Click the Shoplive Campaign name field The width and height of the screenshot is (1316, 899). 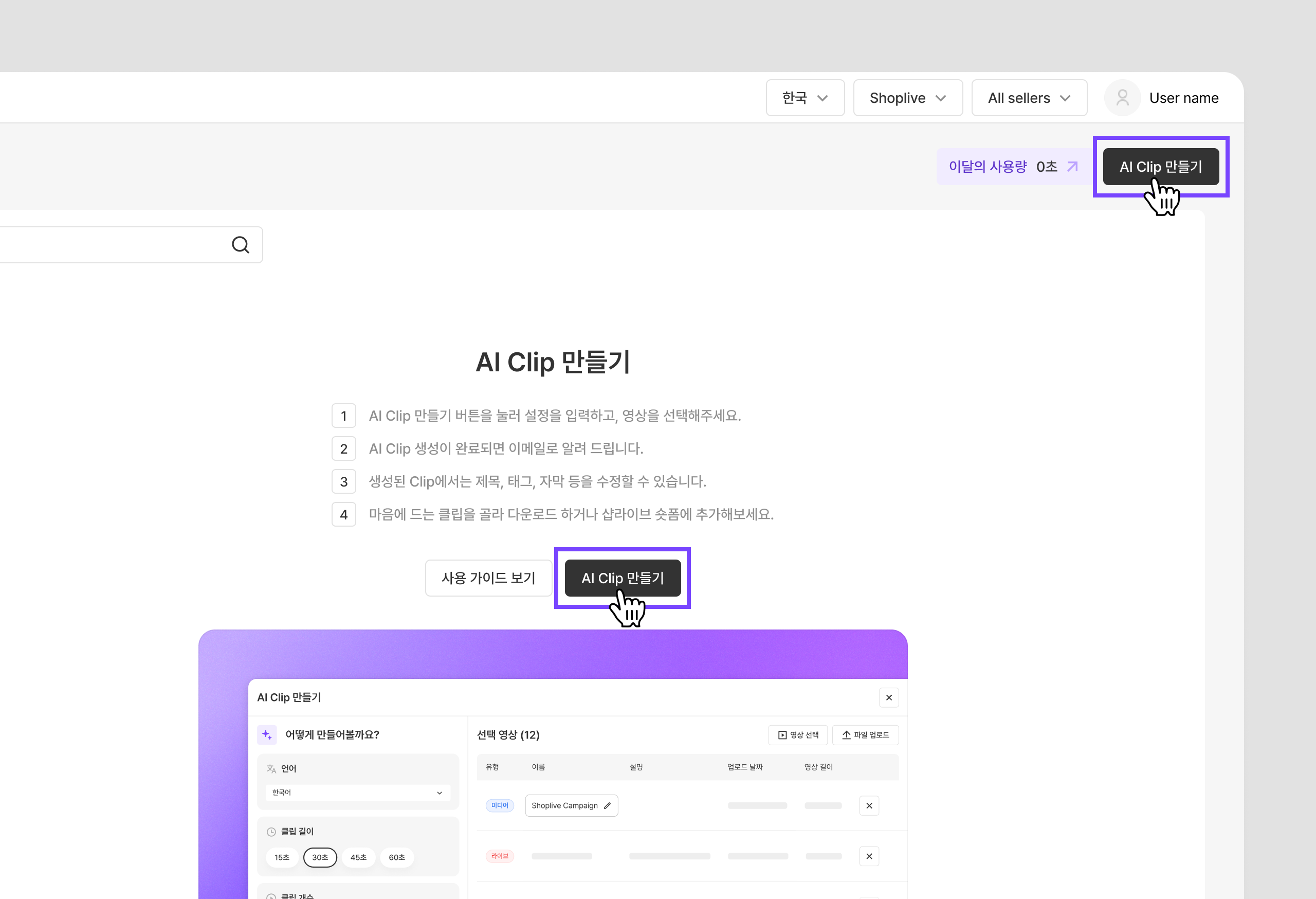click(571, 805)
